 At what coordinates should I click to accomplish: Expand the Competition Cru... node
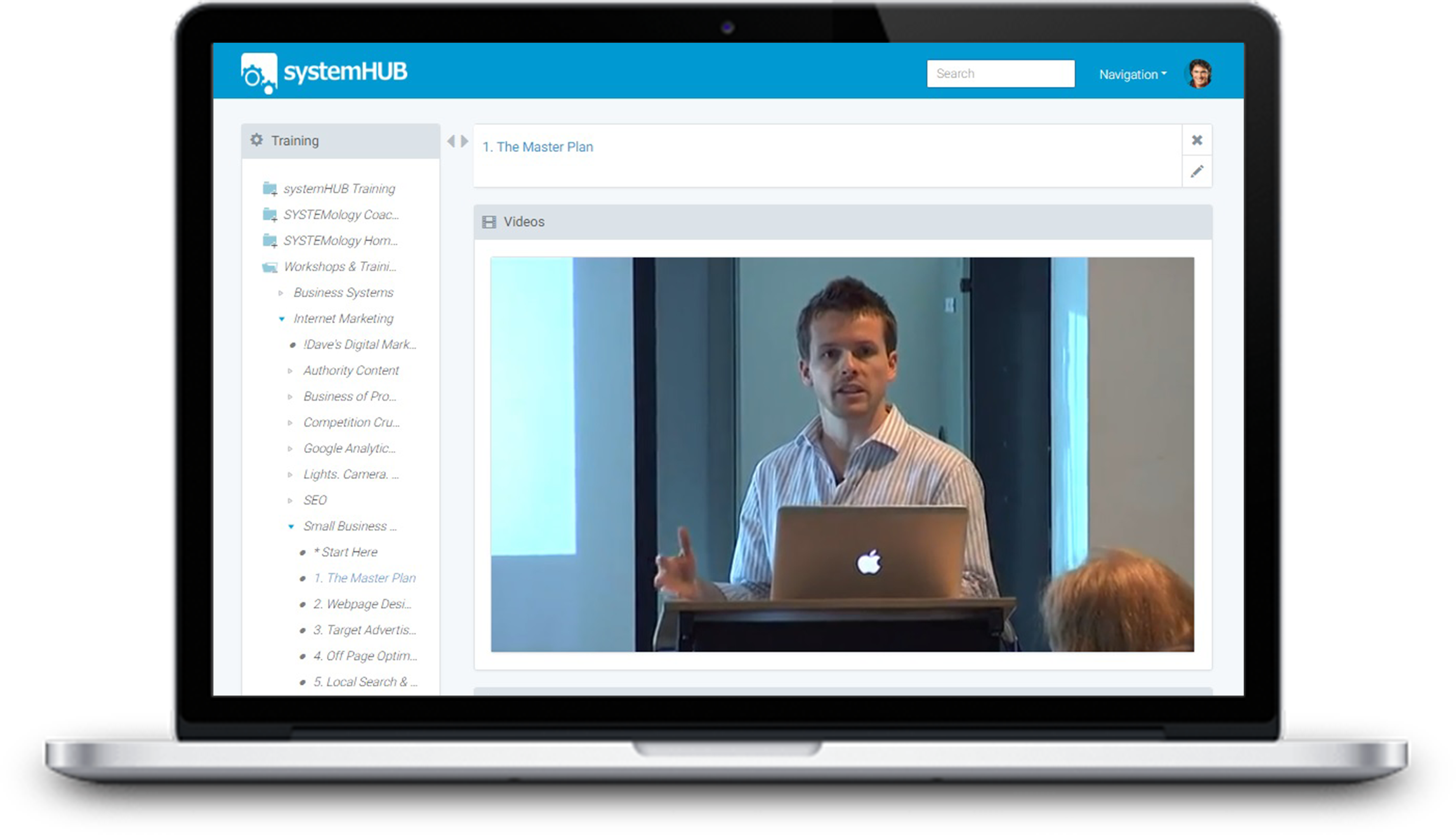coord(290,423)
